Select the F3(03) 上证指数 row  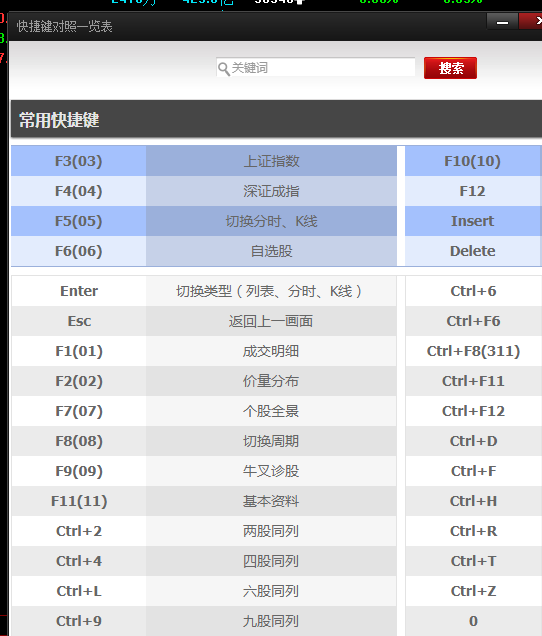point(204,161)
